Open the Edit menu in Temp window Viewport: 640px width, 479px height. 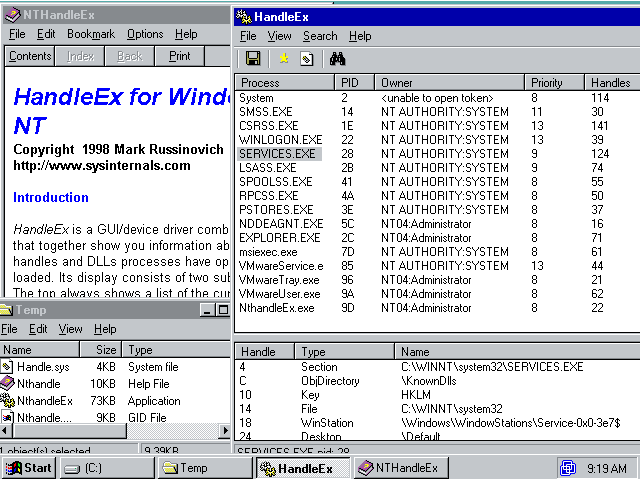[x=38, y=329]
